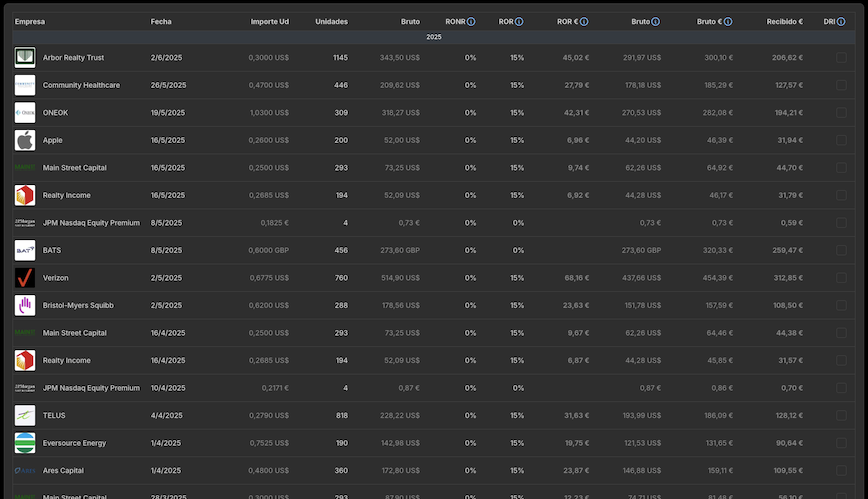Click Realty Income logo in 16/4/2025 row
The height and width of the screenshot is (499, 868).
[25, 361]
